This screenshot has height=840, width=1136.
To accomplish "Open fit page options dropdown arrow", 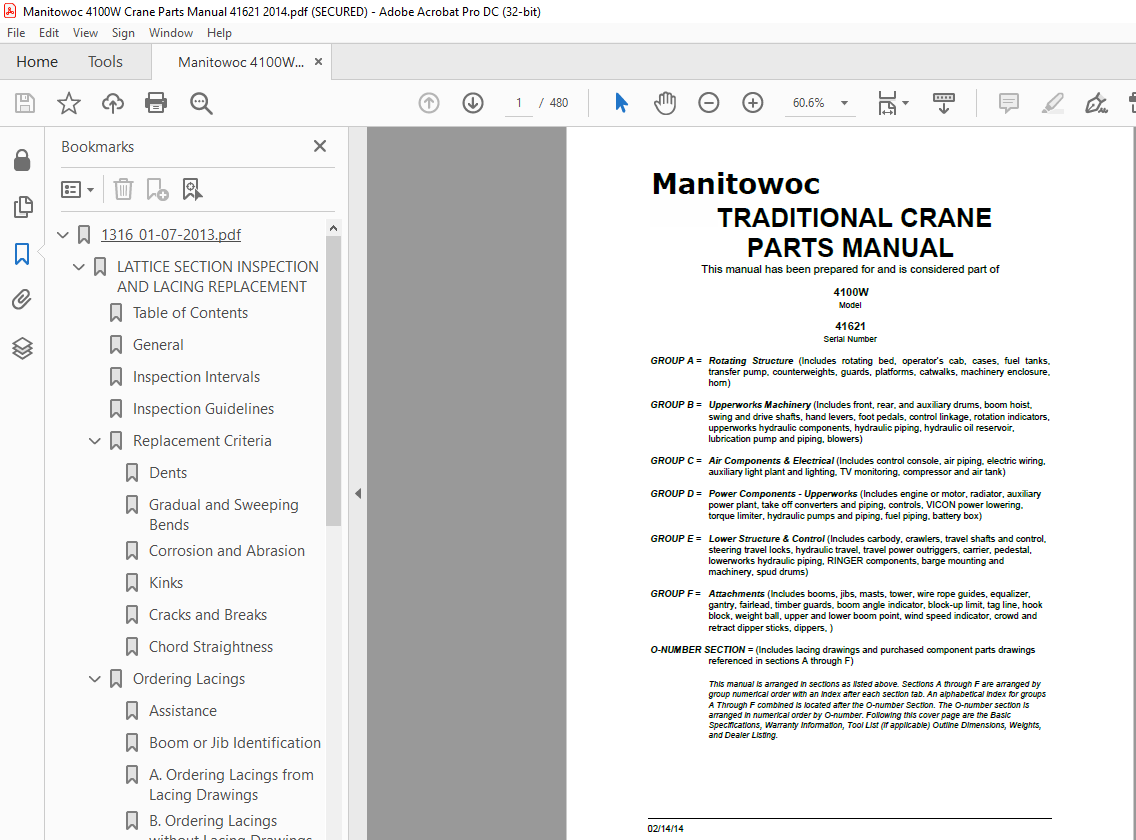I will (905, 103).
